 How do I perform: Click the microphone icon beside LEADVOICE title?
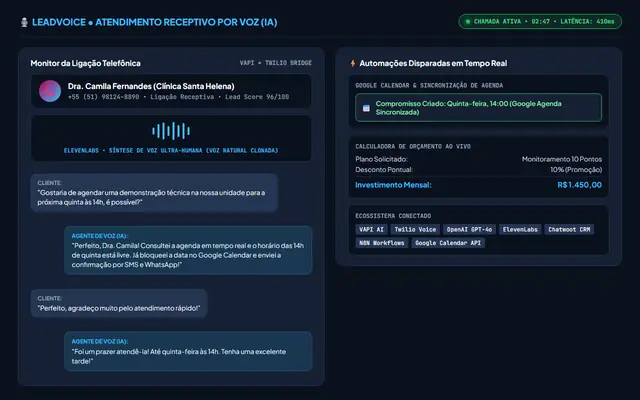coord(24,22)
